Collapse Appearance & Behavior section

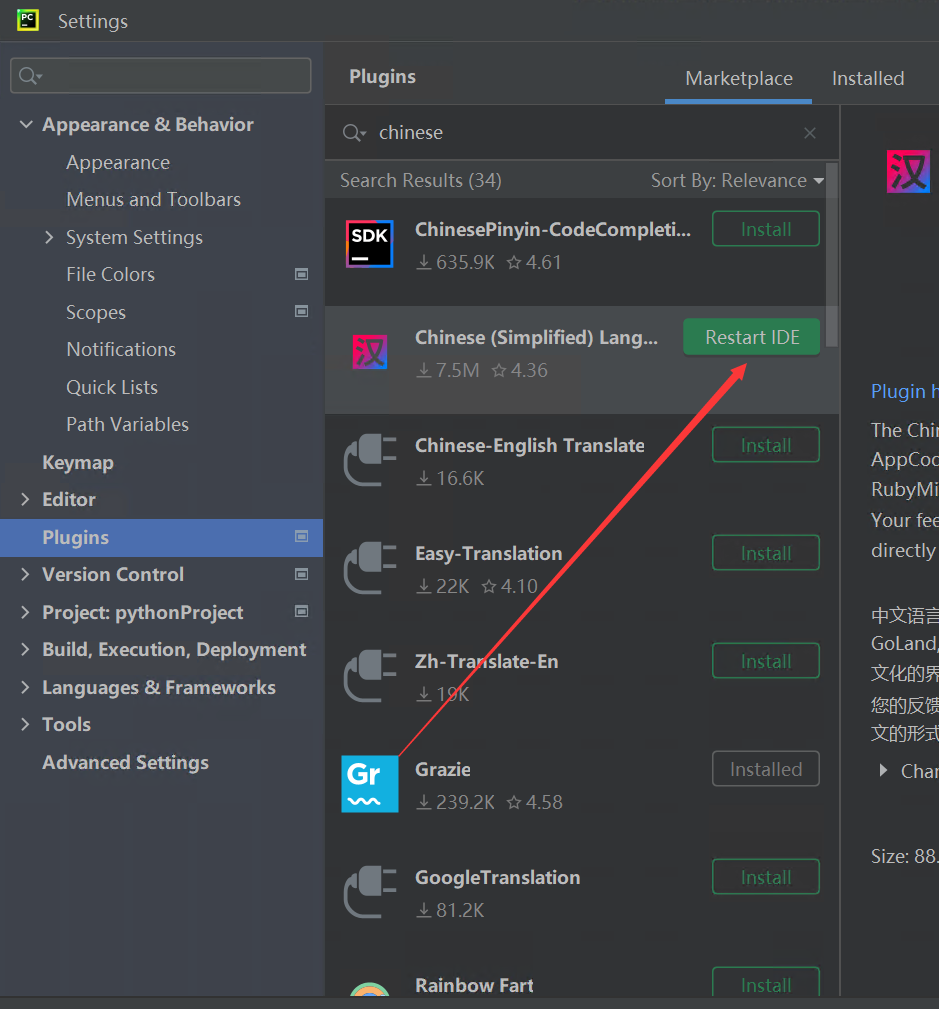[x=26, y=124]
